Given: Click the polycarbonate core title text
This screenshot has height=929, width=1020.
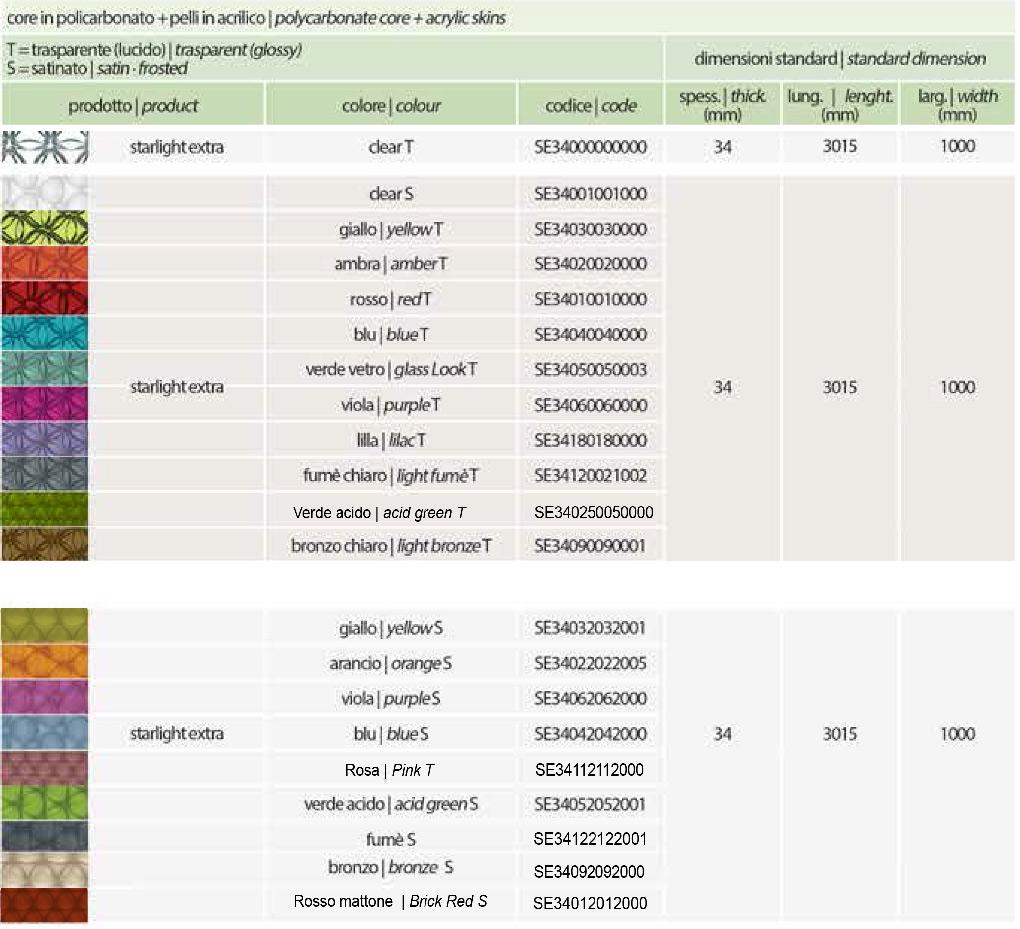Looking at the screenshot, I should tap(256, 18).
